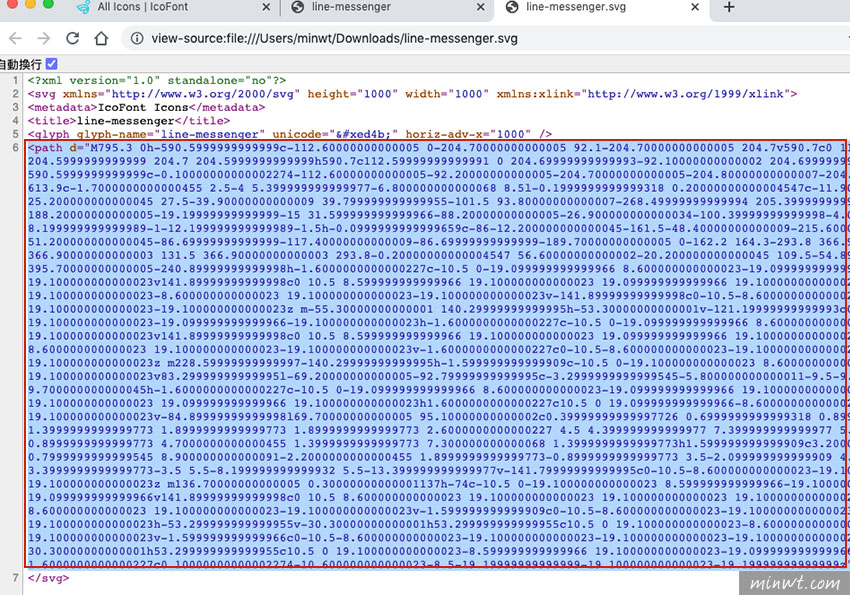Image resolution: width=850 pixels, height=595 pixels.
Task: Click the metadata IcoFont Icons text
Action: click(146, 107)
